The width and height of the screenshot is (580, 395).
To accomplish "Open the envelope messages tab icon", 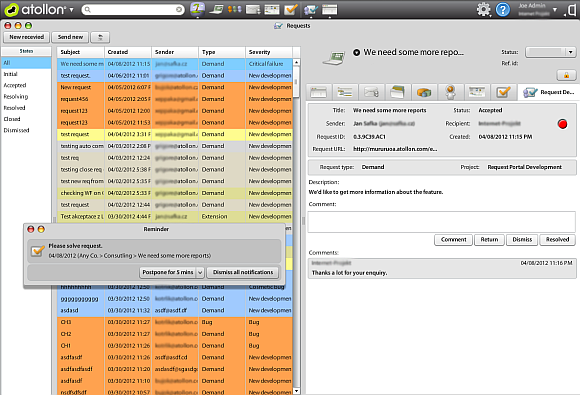I will coord(371,92).
